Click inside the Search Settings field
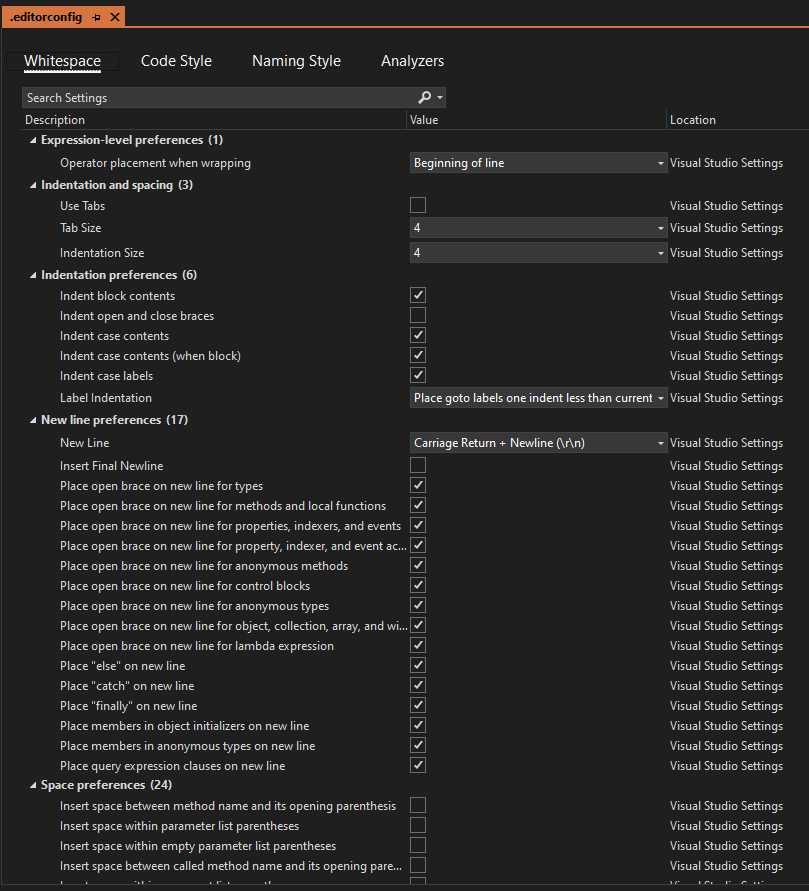 pos(200,97)
